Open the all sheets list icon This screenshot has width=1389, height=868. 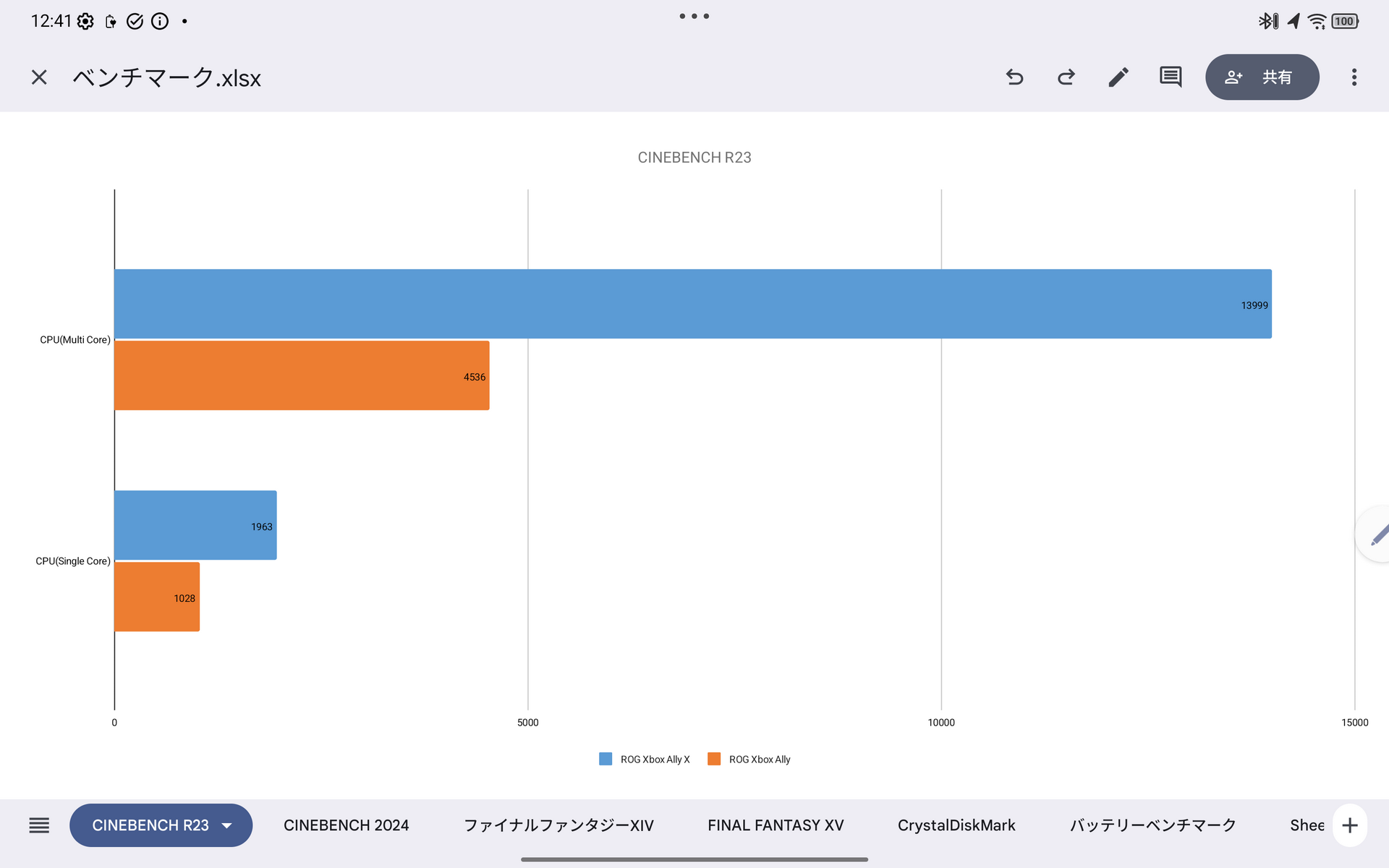click(39, 825)
